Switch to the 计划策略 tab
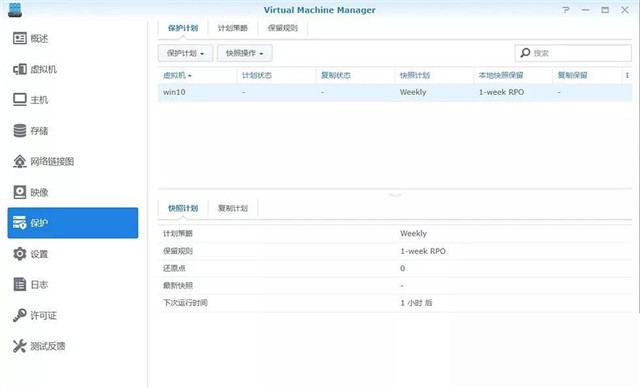The image size is (640, 388). pyautogui.click(x=233, y=28)
